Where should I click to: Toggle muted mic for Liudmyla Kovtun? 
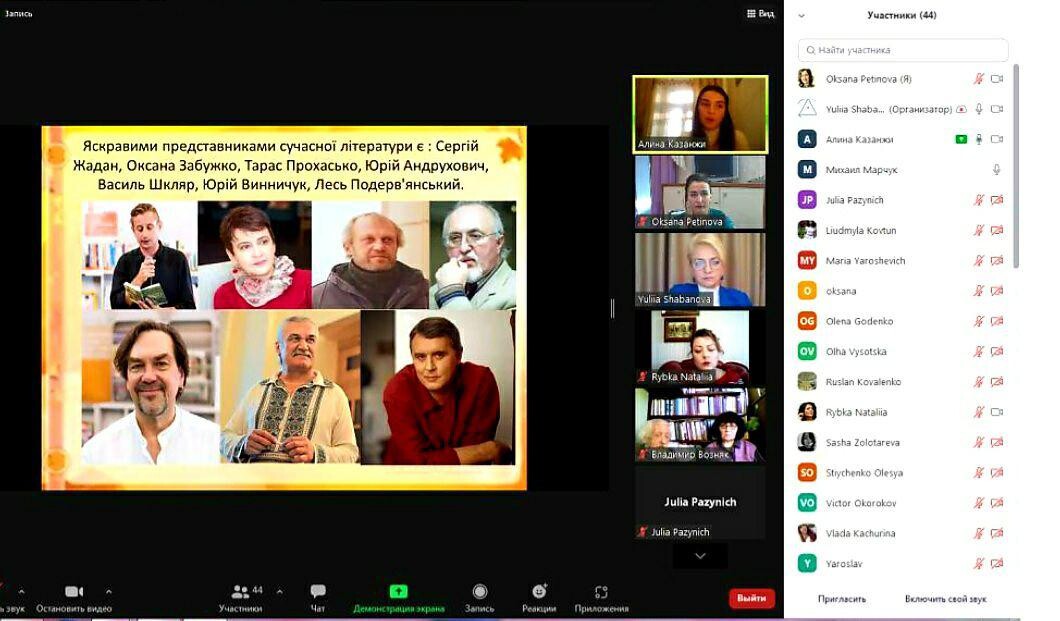click(x=978, y=230)
